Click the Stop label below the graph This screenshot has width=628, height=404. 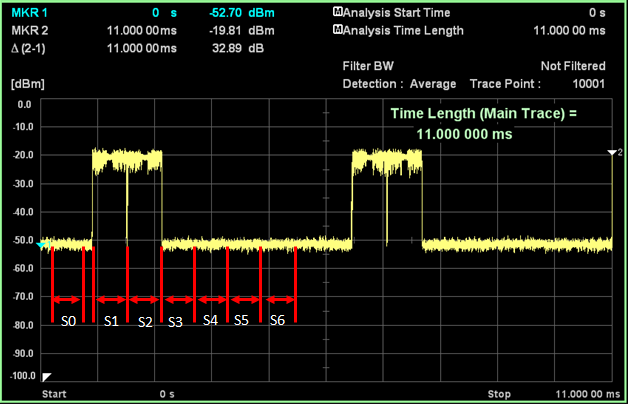pyautogui.click(x=499, y=394)
